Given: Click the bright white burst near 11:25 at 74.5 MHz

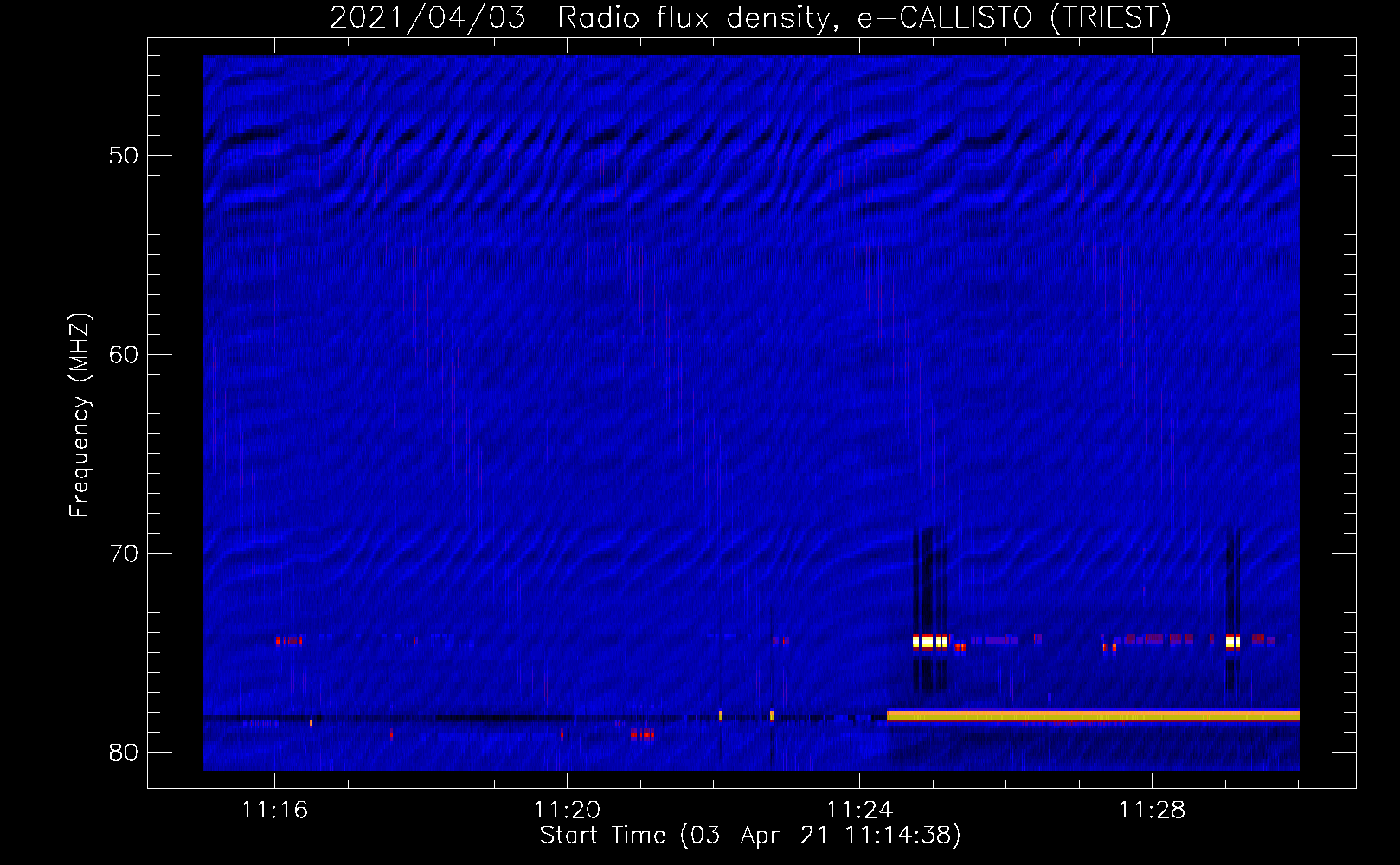Looking at the screenshot, I should [930, 642].
